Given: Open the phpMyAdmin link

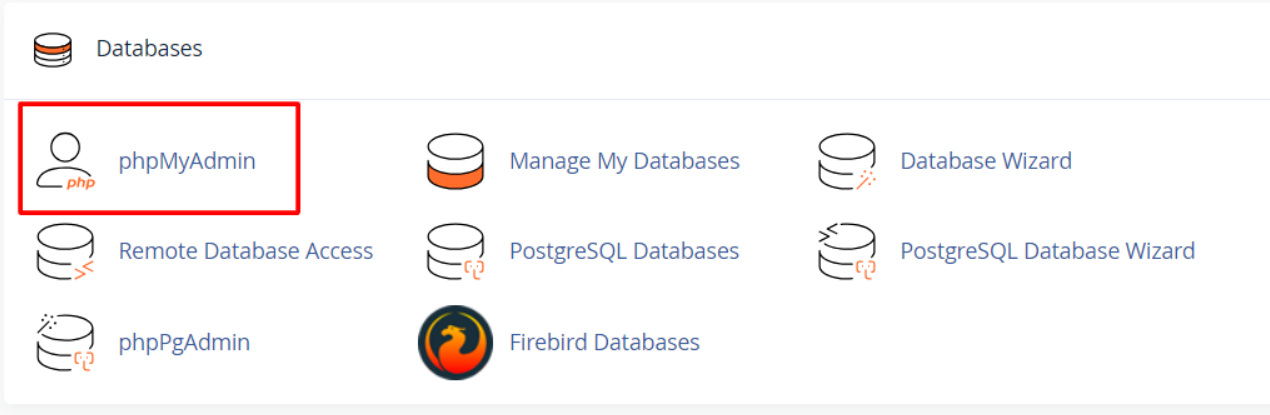Looking at the screenshot, I should [x=187, y=160].
